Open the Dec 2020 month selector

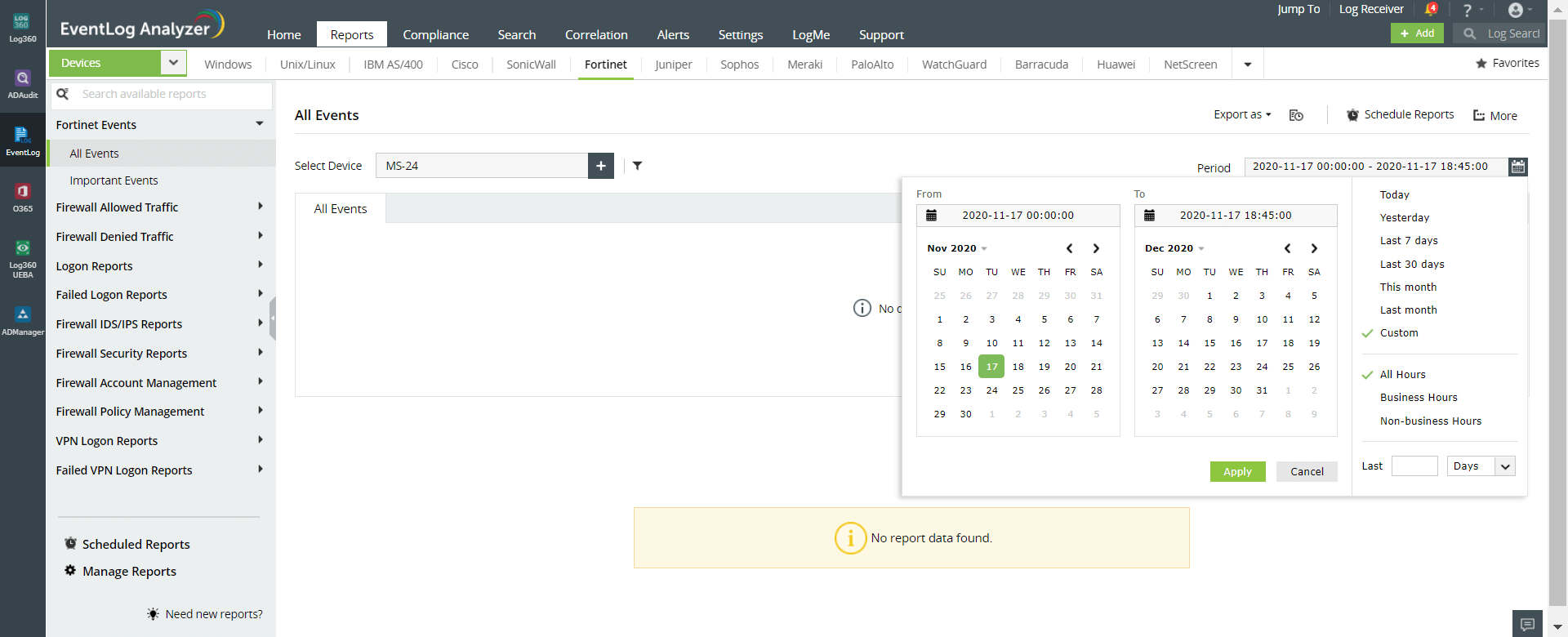coord(1174,248)
